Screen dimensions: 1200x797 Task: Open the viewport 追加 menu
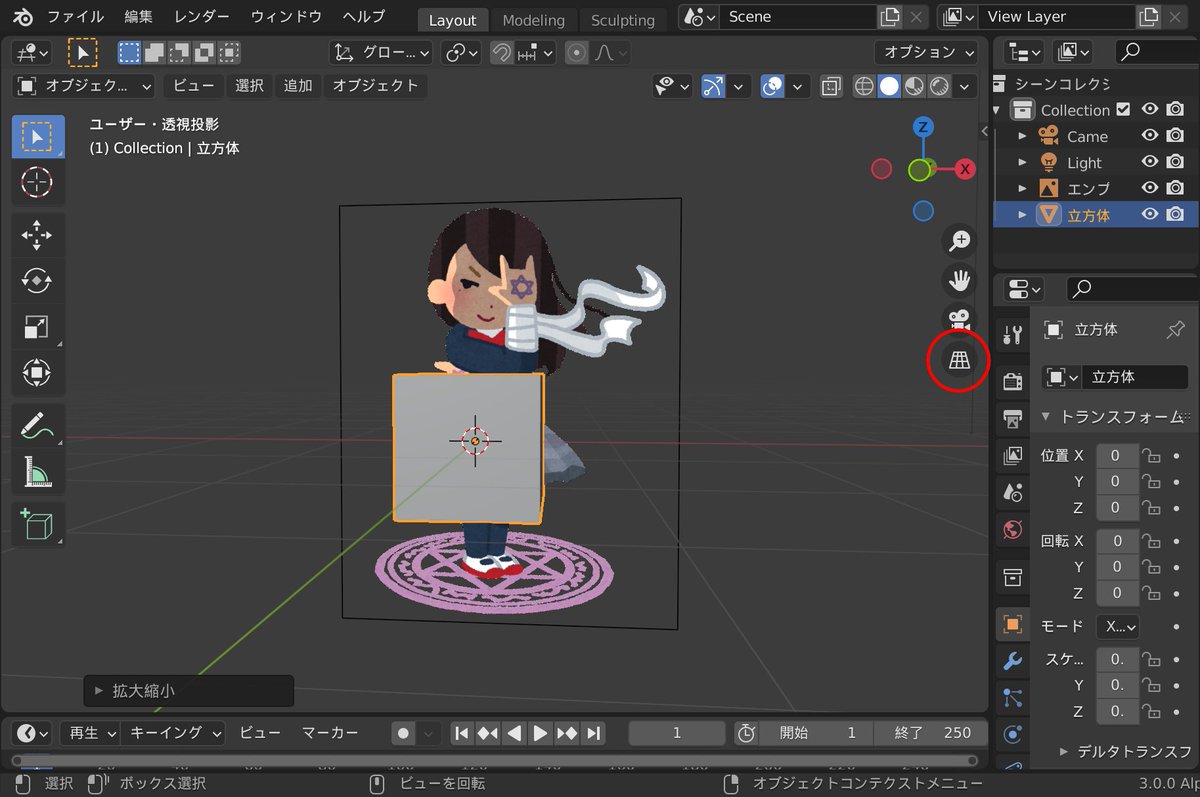[298, 86]
